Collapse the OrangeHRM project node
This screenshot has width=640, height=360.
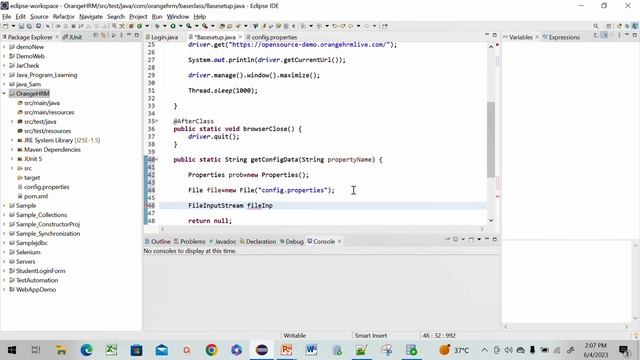click(4, 93)
